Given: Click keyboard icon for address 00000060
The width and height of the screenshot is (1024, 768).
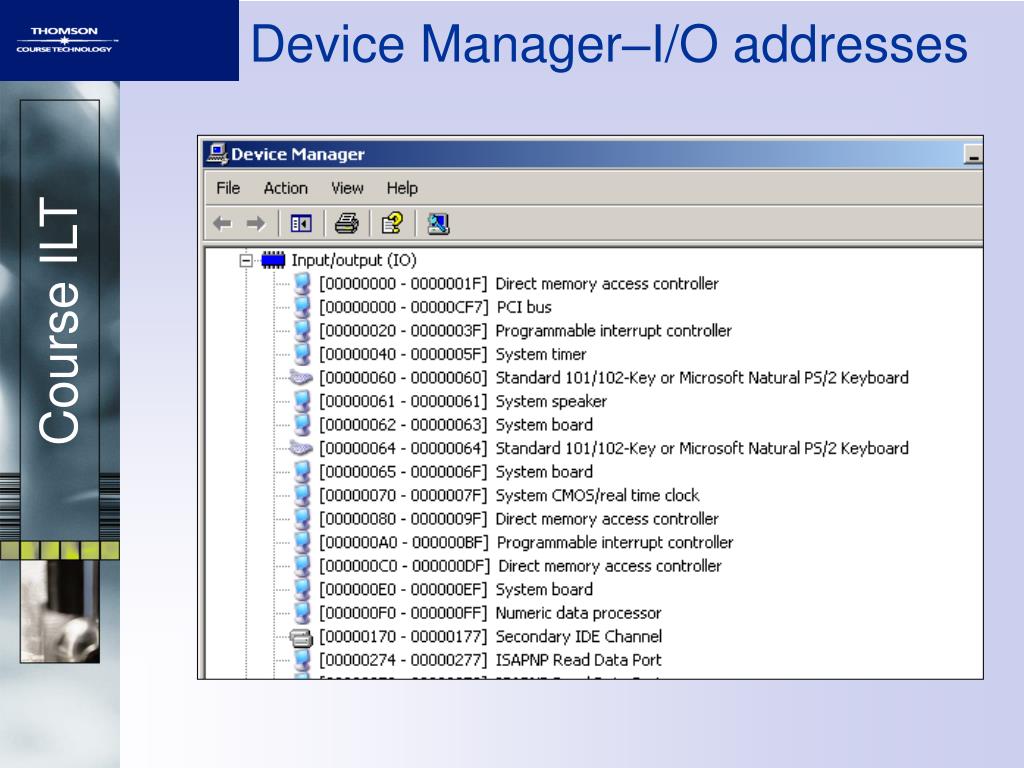Looking at the screenshot, I should [301, 377].
